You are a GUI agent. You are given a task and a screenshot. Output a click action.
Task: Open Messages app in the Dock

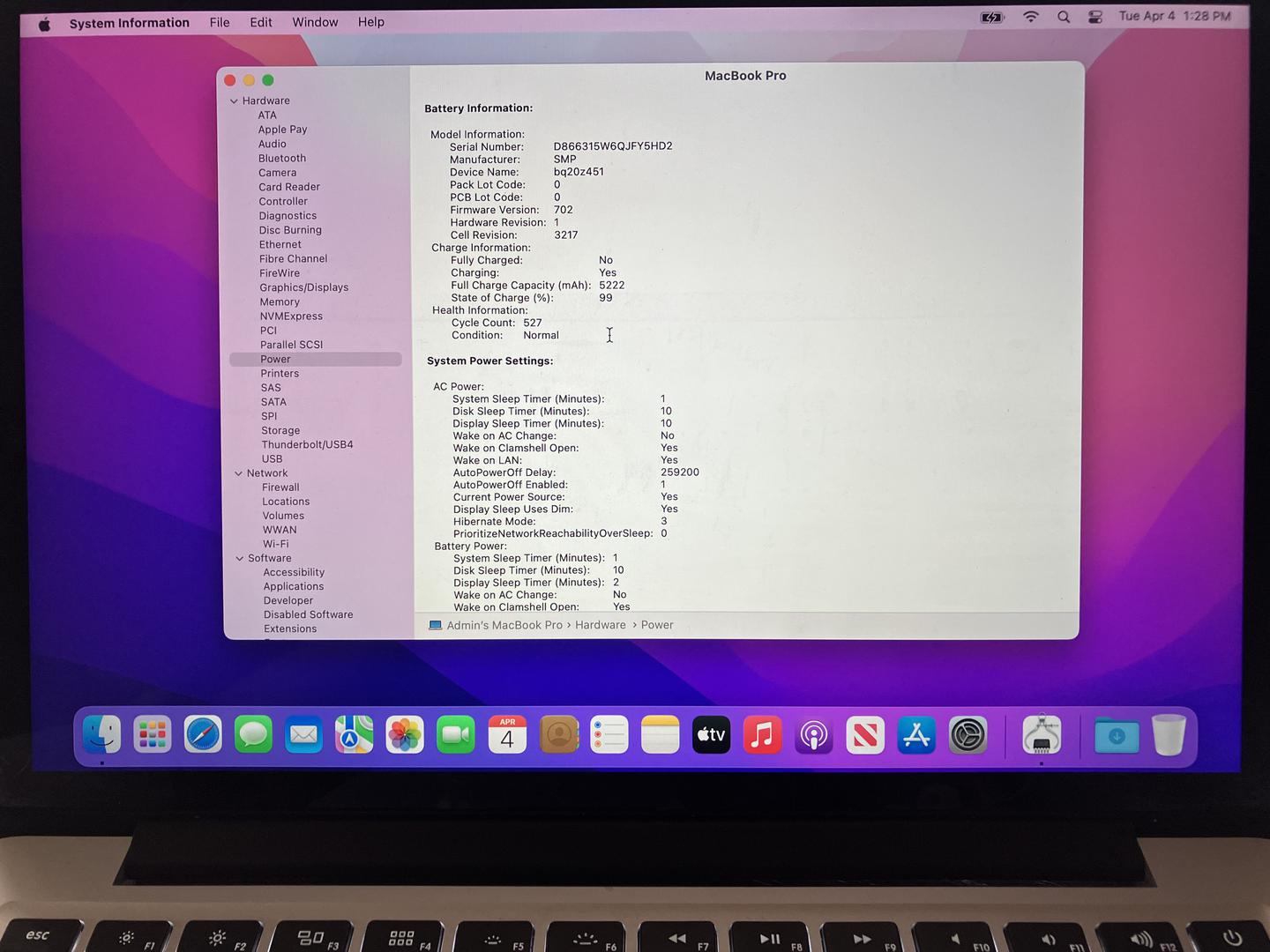click(x=253, y=734)
